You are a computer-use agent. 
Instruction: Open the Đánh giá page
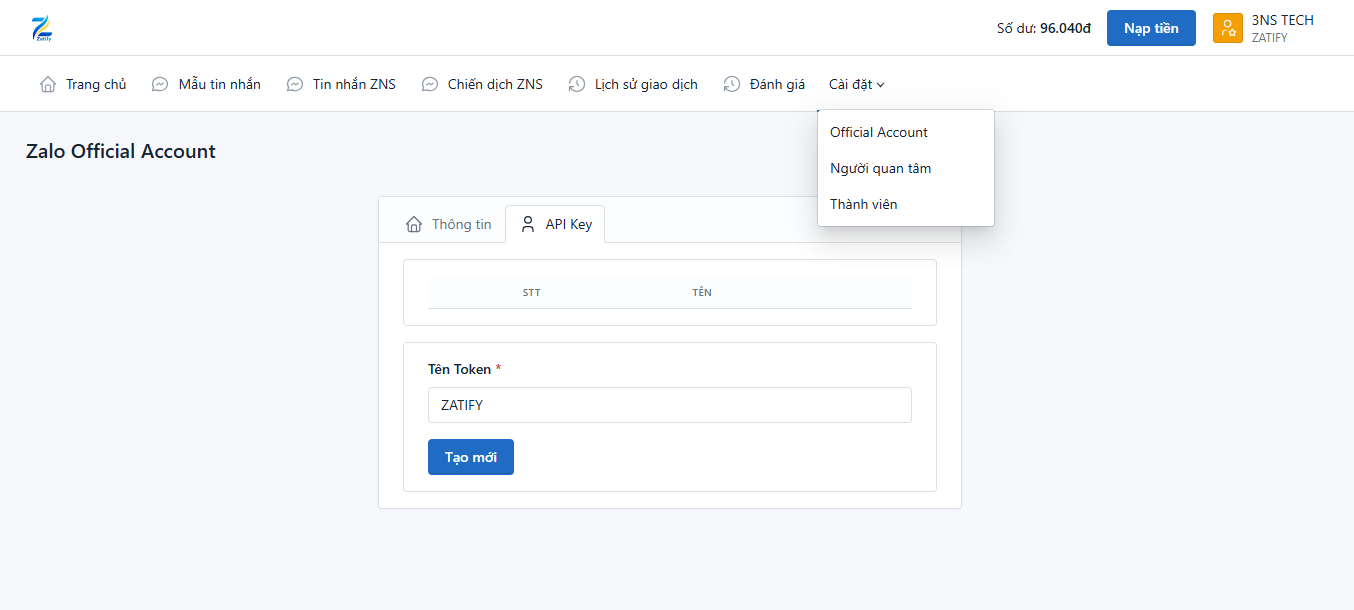[x=764, y=84]
